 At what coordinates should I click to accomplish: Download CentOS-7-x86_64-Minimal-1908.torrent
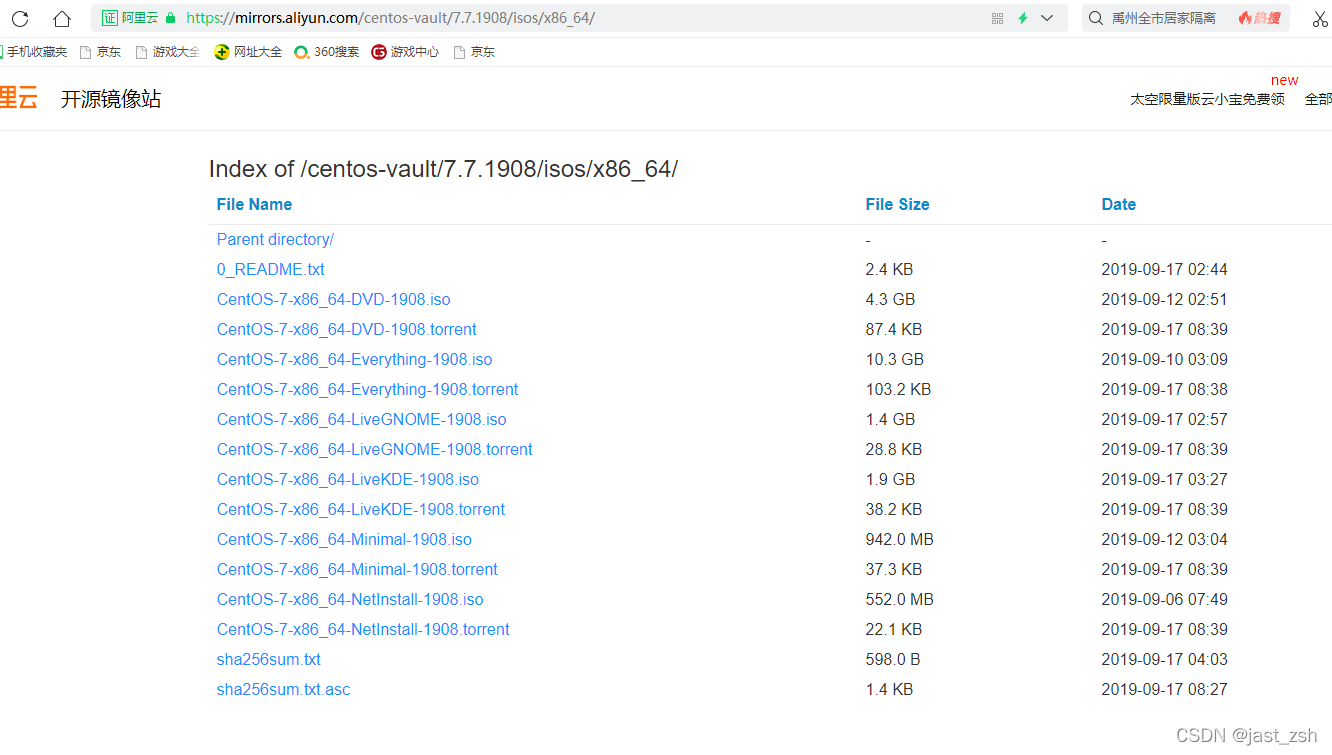[x=357, y=569]
